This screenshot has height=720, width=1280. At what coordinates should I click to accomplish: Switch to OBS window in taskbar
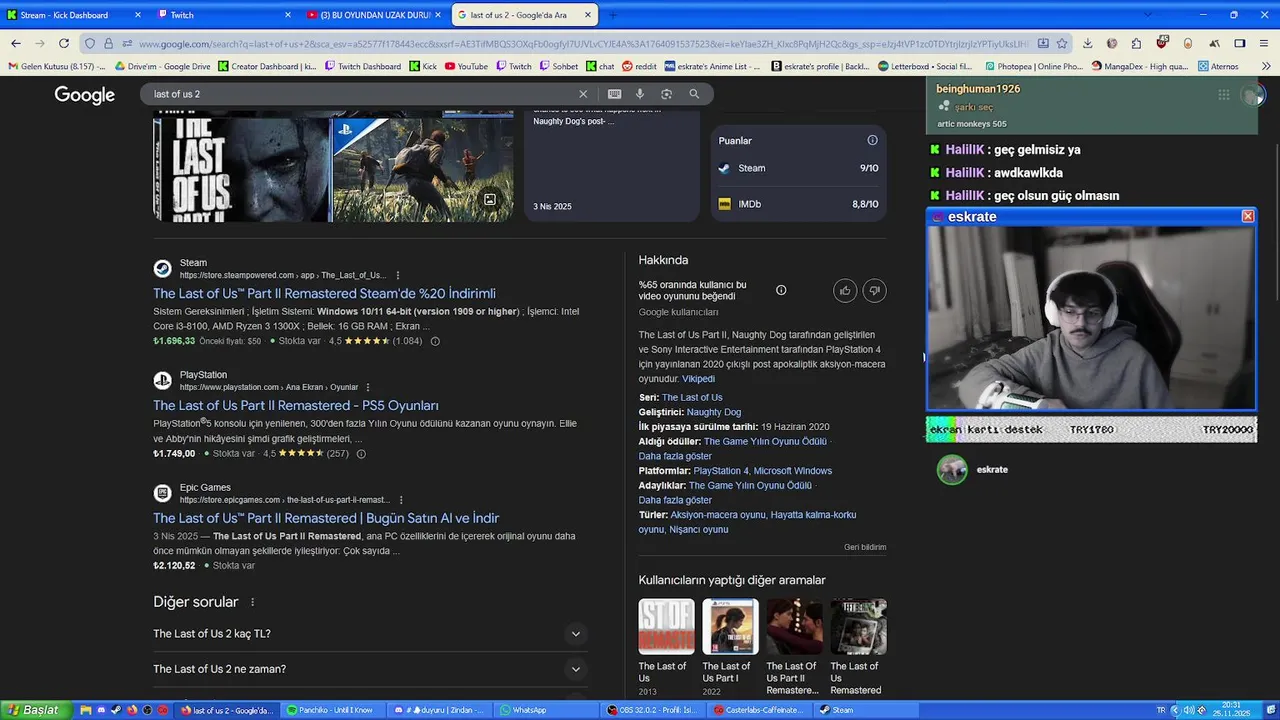654,710
